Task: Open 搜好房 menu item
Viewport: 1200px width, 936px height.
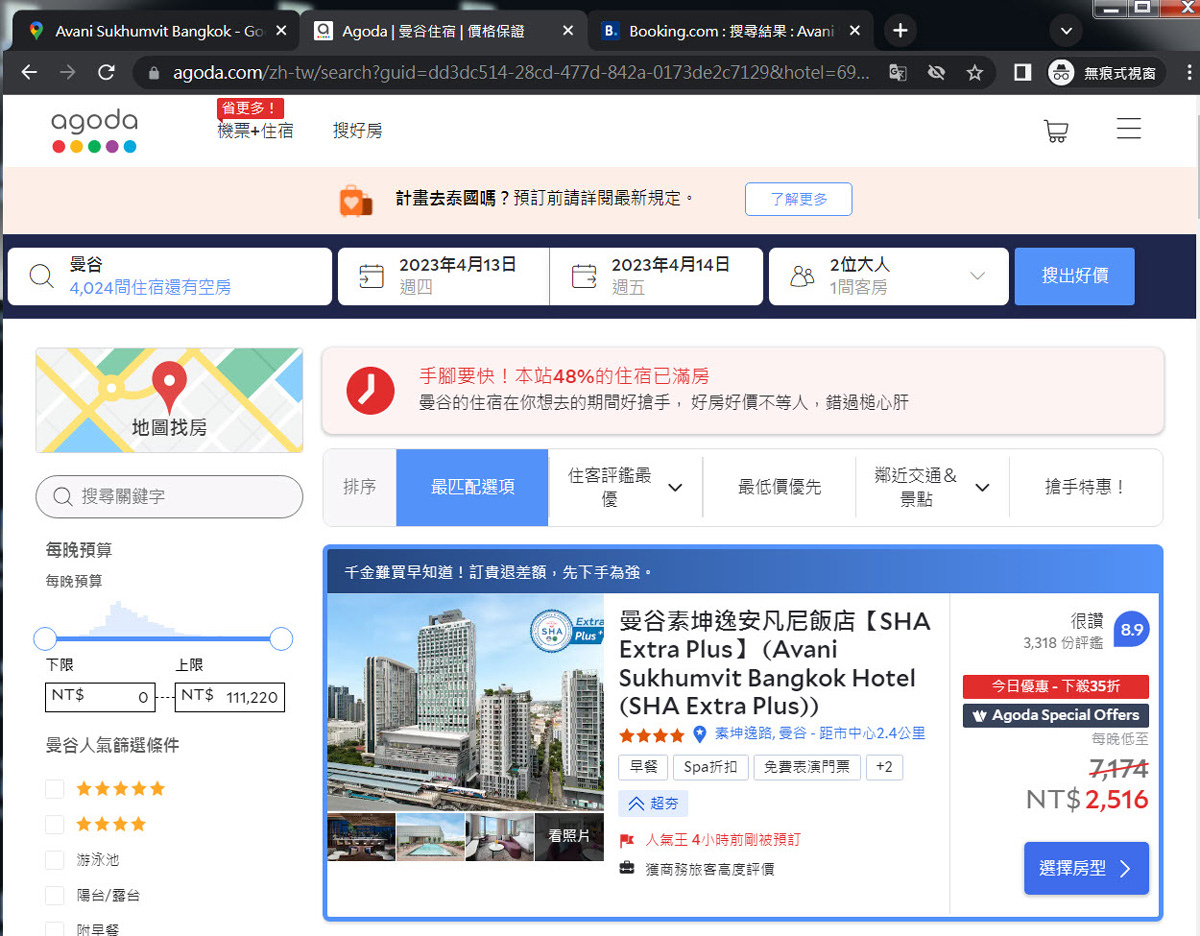Action: [x=357, y=131]
